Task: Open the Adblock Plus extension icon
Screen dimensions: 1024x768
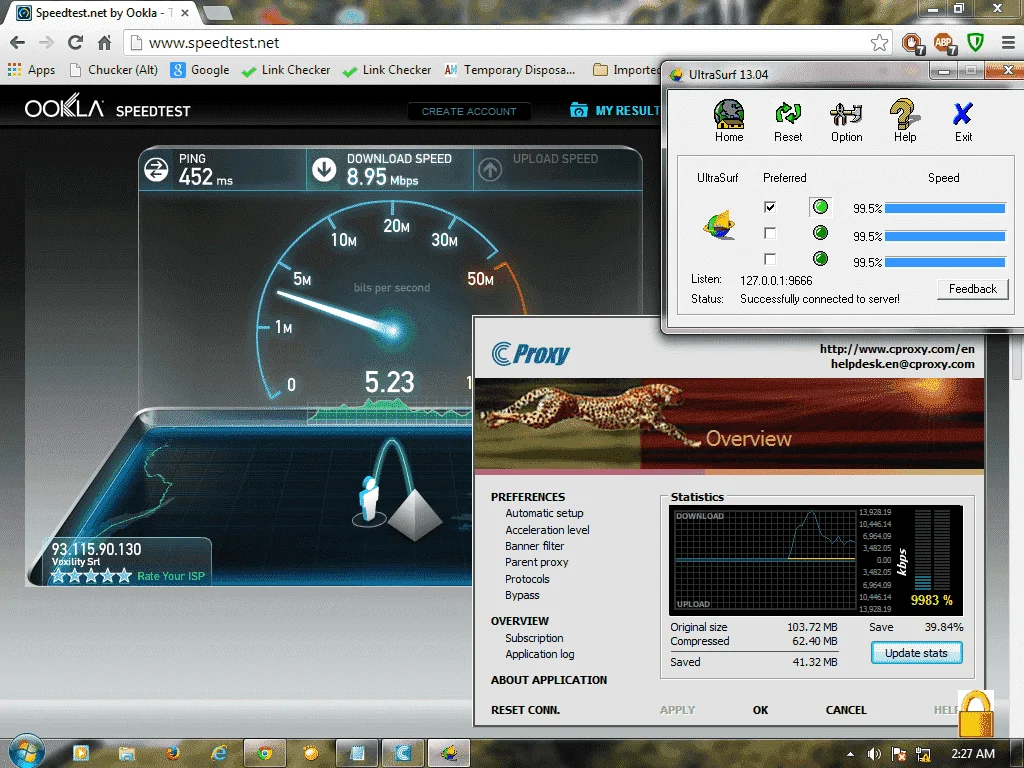Action: point(944,43)
